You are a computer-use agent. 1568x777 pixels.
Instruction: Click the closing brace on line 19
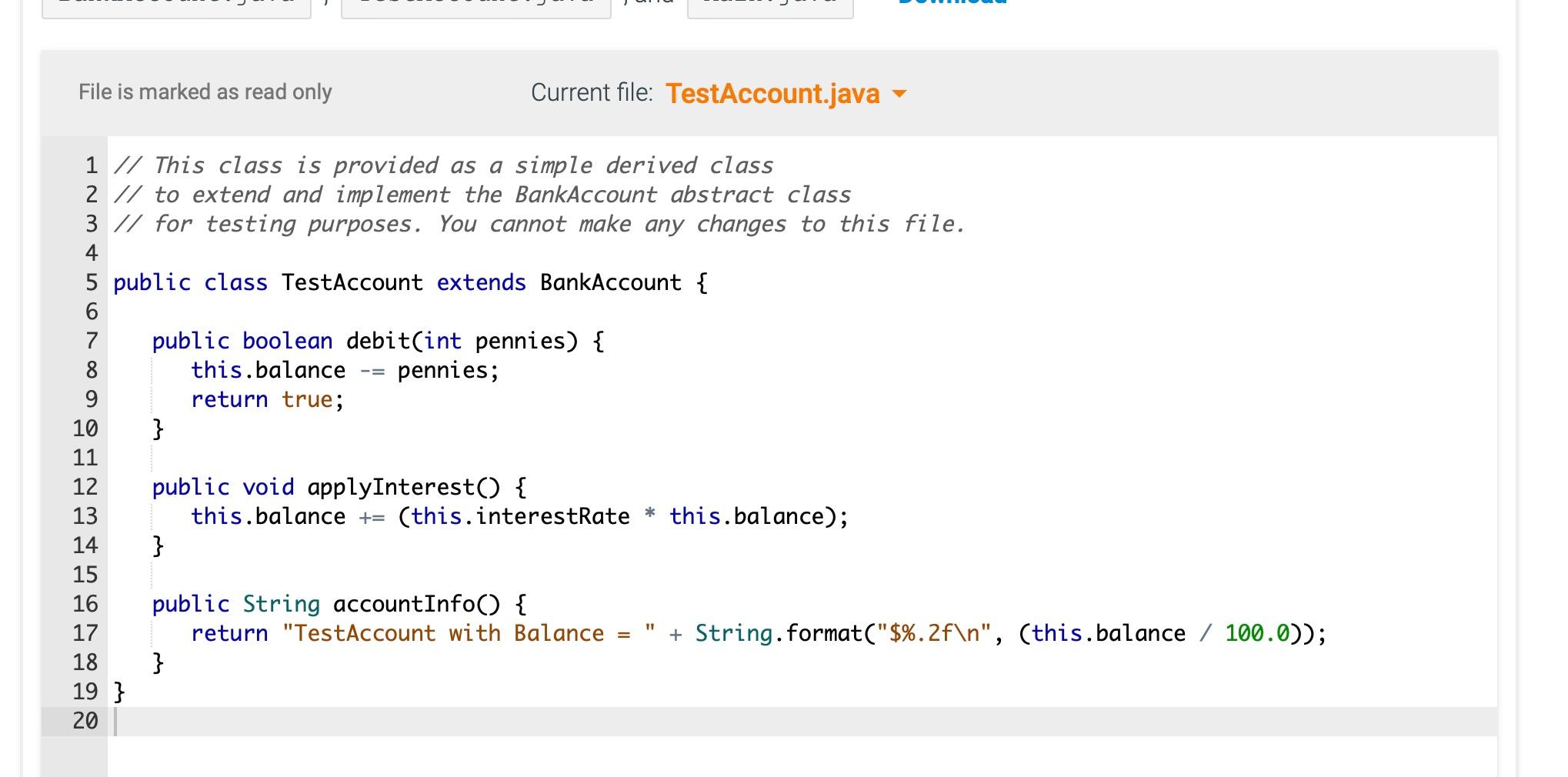point(118,691)
